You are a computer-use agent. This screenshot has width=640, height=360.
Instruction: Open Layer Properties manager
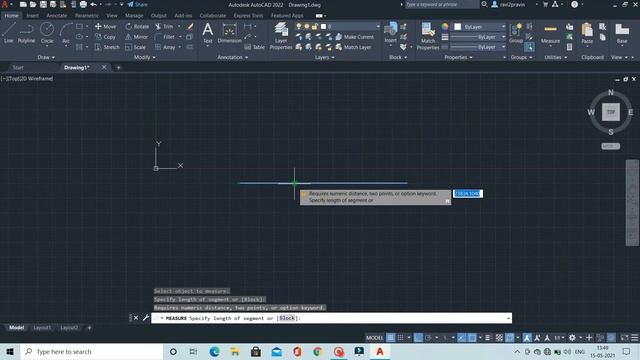coord(281,36)
